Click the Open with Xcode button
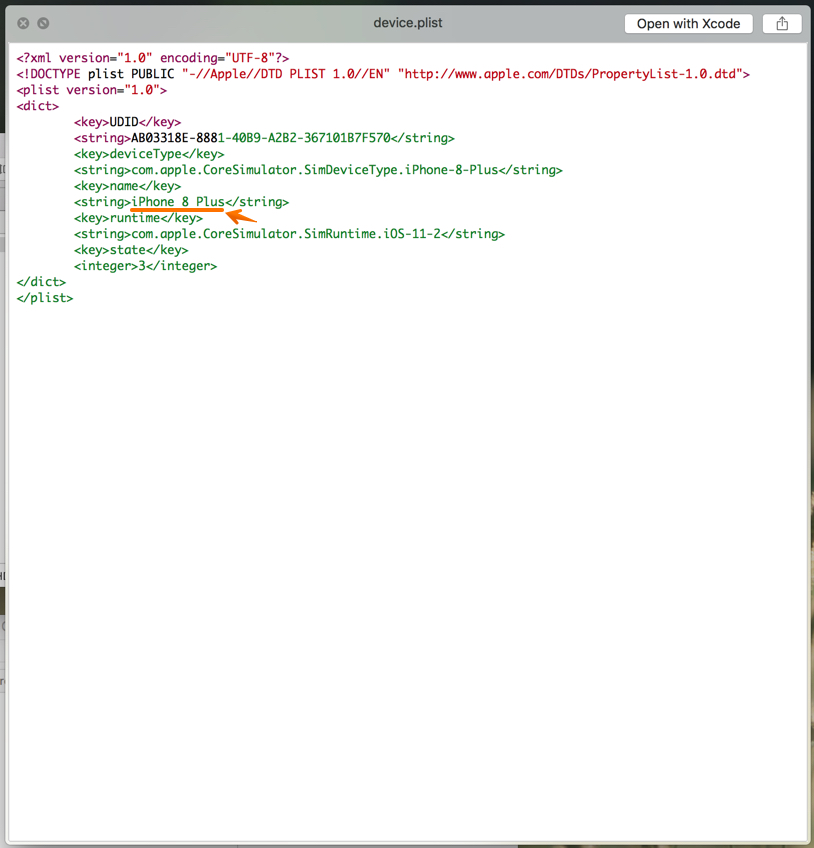This screenshot has height=848, width=814. pyautogui.click(x=688, y=24)
